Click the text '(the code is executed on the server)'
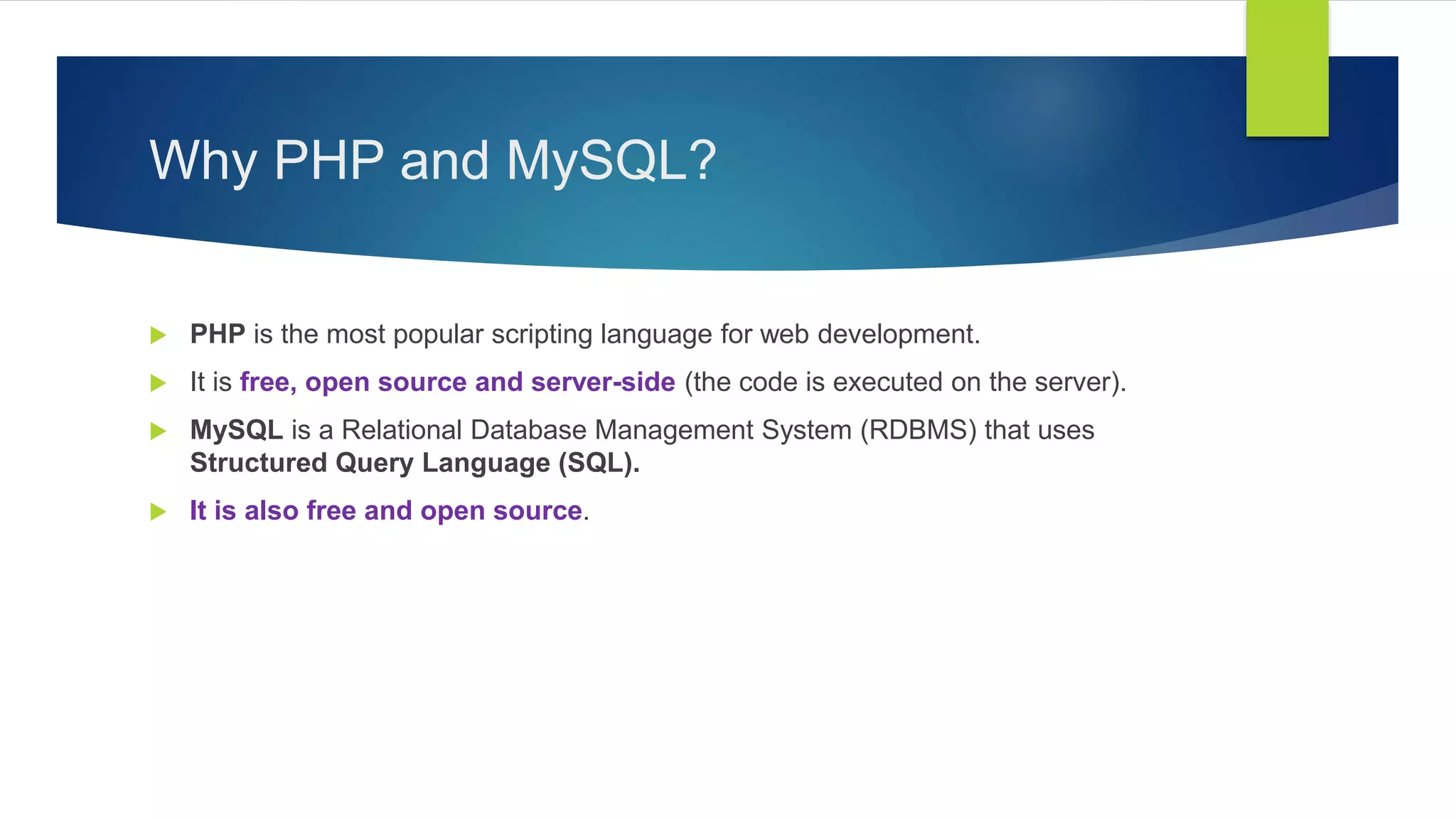The width and height of the screenshot is (1456, 819). click(x=904, y=382)
